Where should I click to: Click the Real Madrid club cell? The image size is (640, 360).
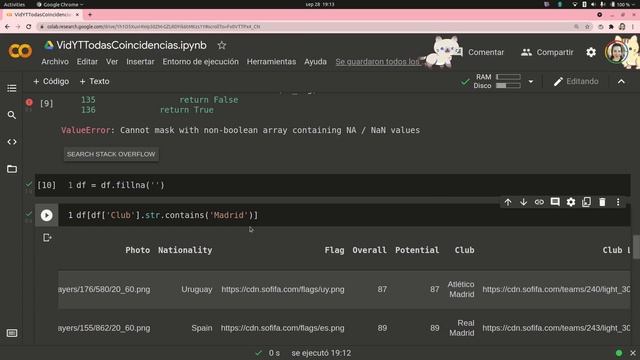462,328
